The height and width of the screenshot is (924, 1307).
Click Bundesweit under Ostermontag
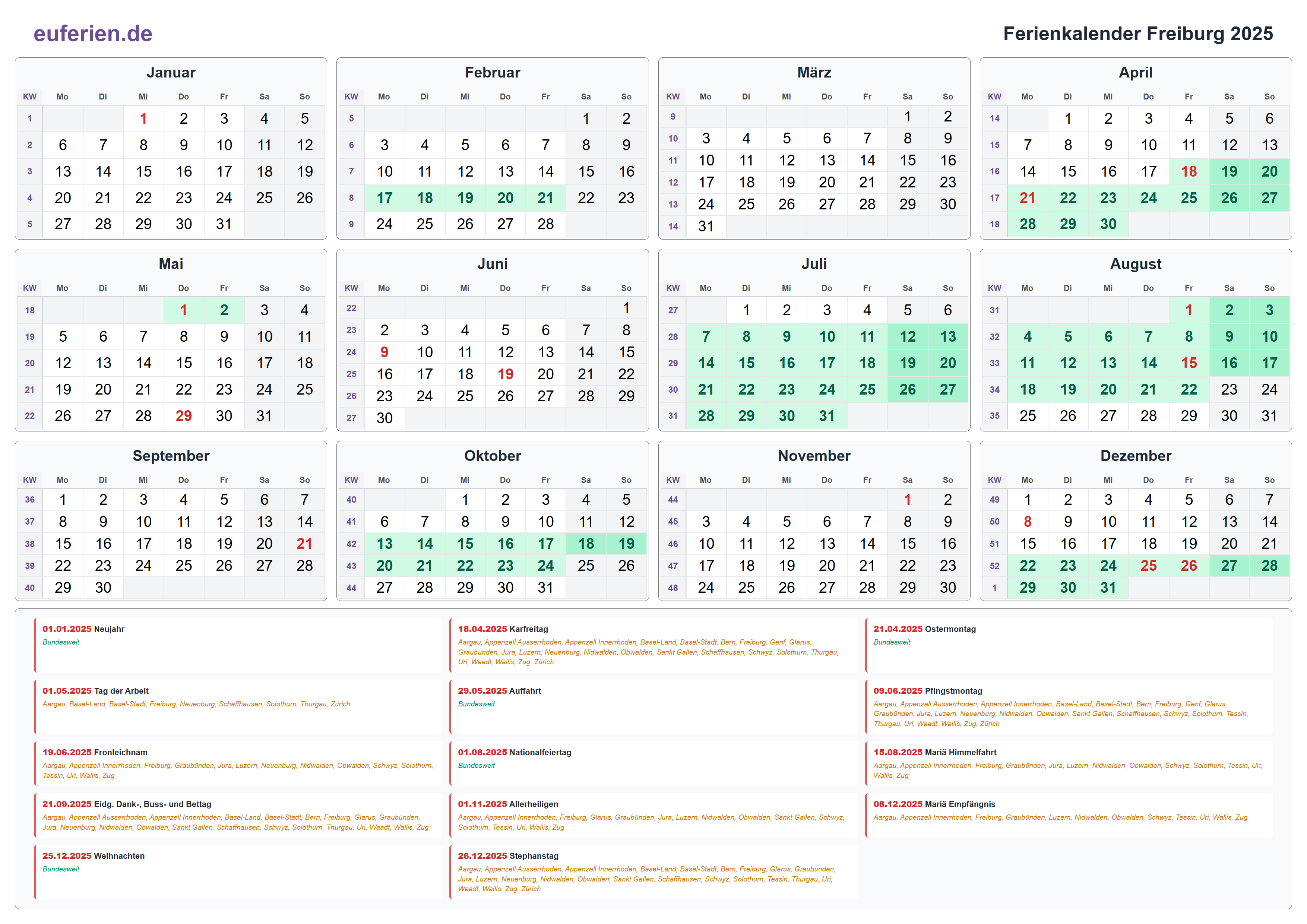[x=892, y=642]
